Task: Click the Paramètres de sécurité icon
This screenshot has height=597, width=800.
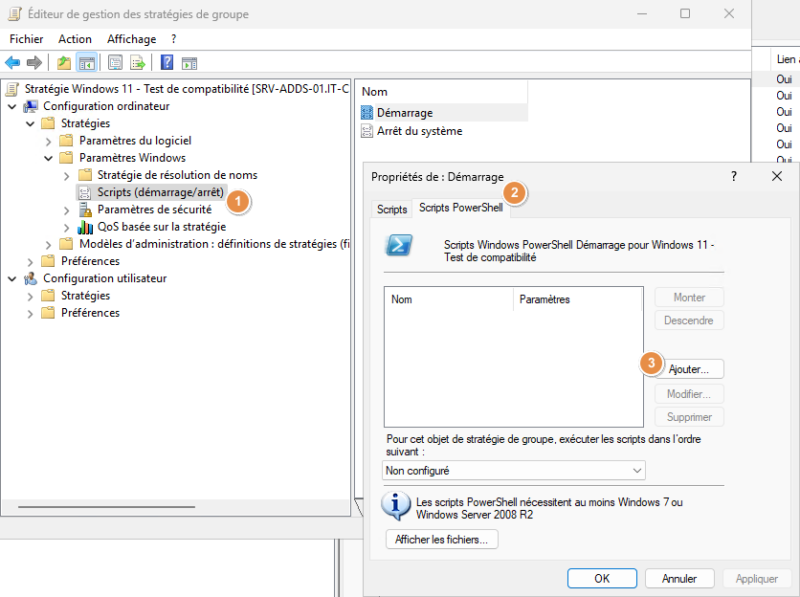Action: click(x=85, y=210)
